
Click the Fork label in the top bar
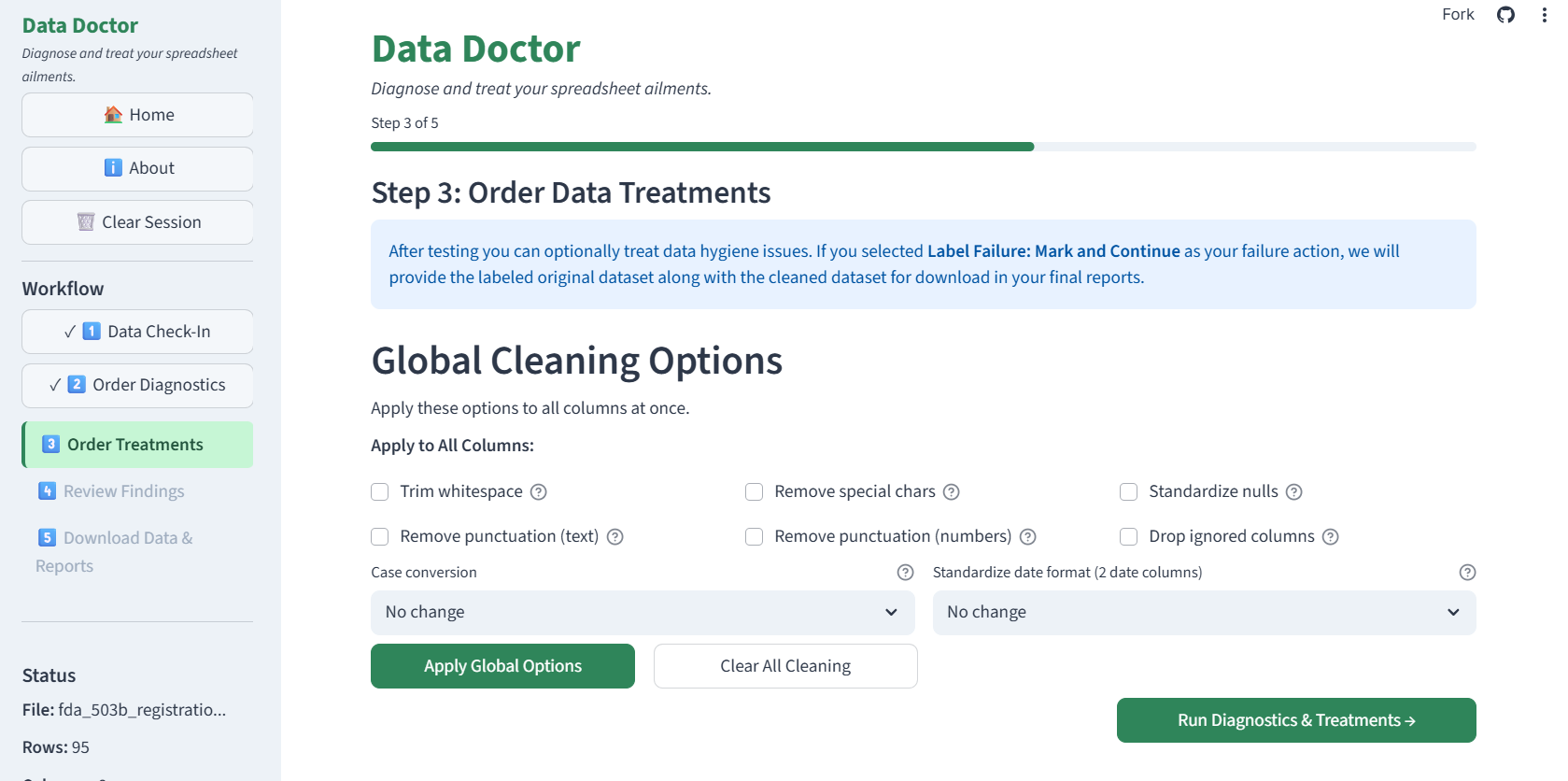[1457, 14]
